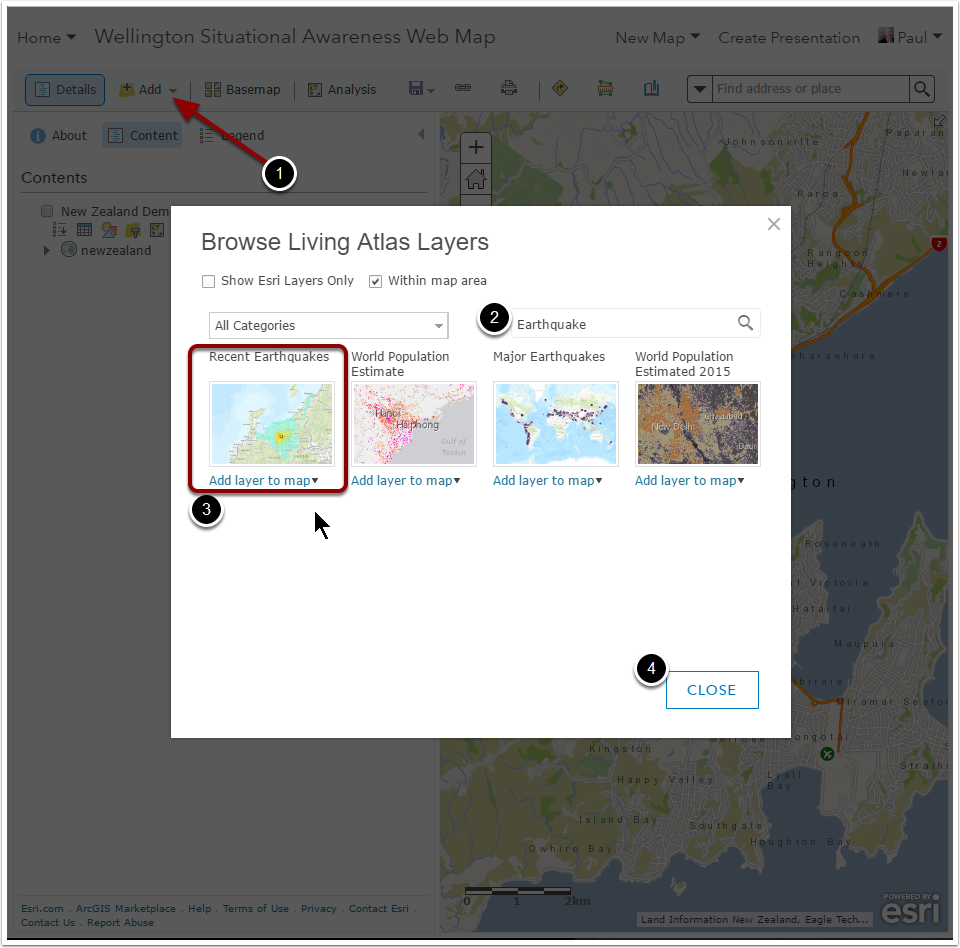Open Add layer to map under Major Earthquakes
Viewport: 960px width, 948px height.
547,481
